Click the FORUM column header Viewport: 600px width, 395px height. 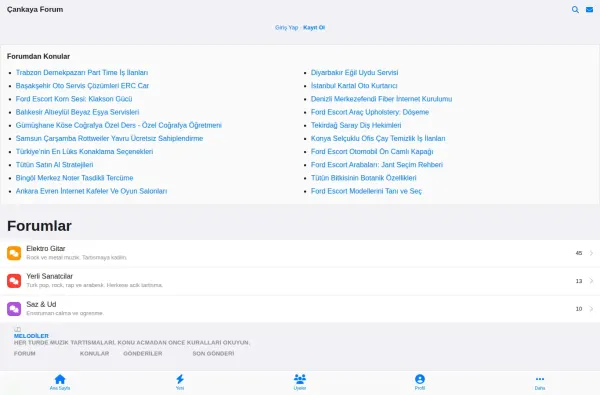[x=24, y=354]
